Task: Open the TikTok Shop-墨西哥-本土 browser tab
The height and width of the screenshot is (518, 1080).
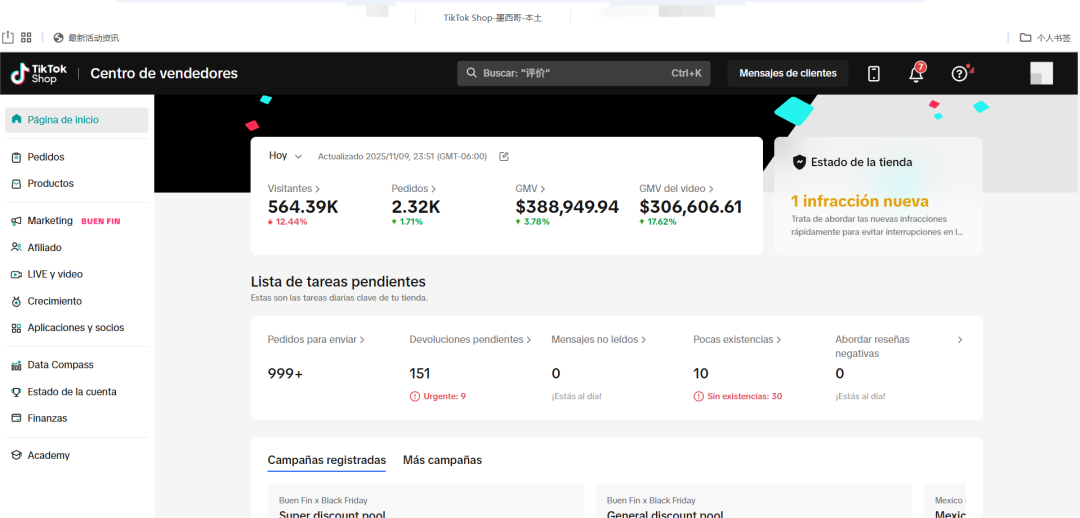Action: [493, 17]
